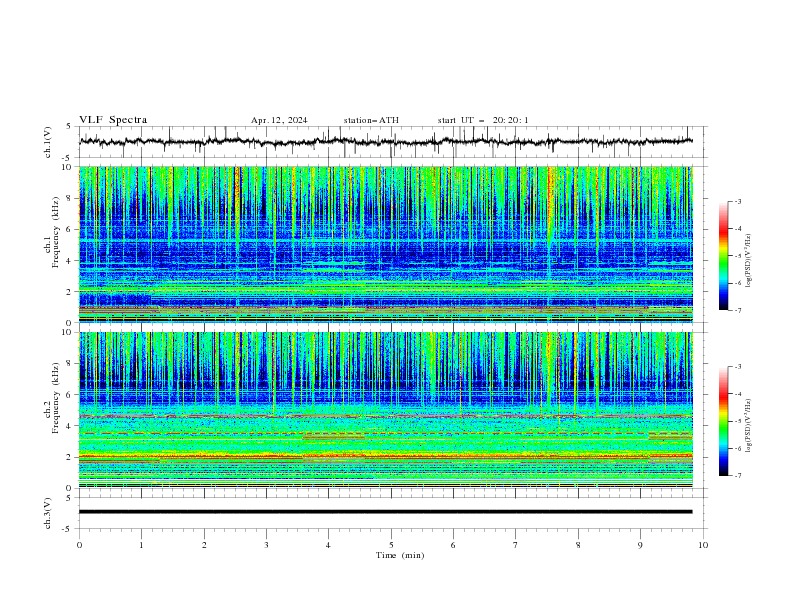Click time axis tick label '0'
Image resolution: width=792 pixels, height=612 pixels.
tap(79, 545)
